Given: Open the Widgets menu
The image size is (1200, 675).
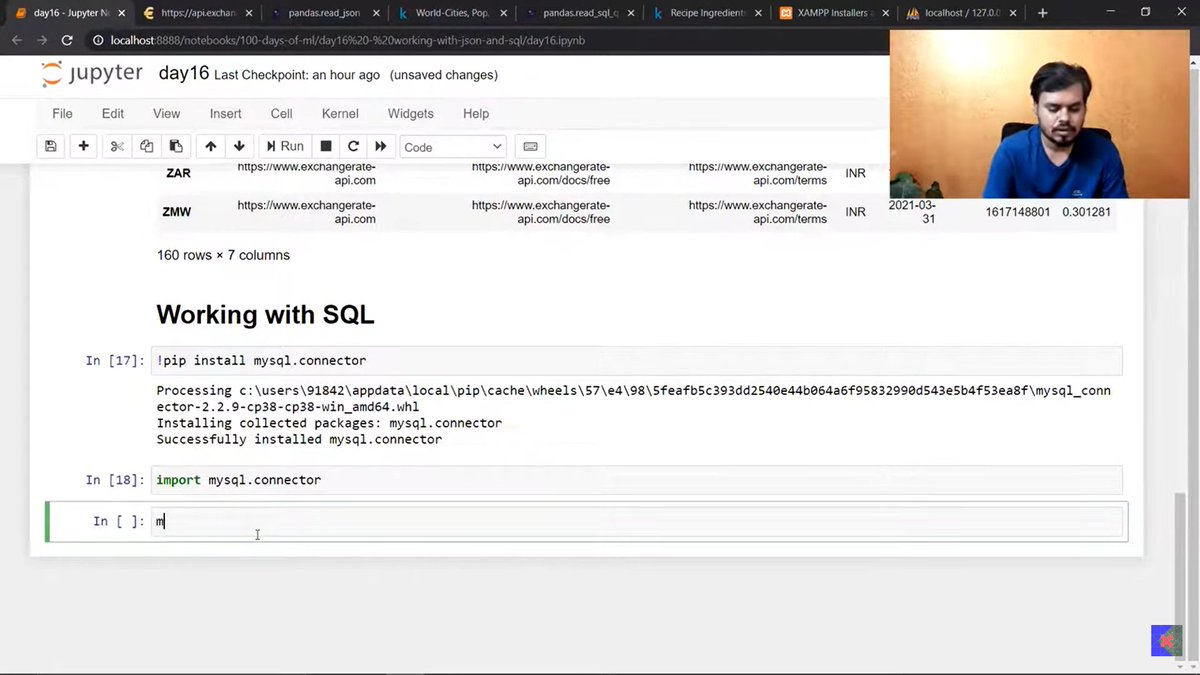Looking at the screenshot, I should coord(410,114).
